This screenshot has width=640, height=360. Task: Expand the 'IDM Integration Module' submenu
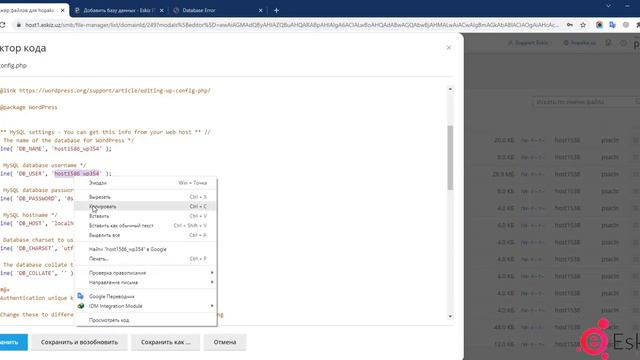point(147,306)
